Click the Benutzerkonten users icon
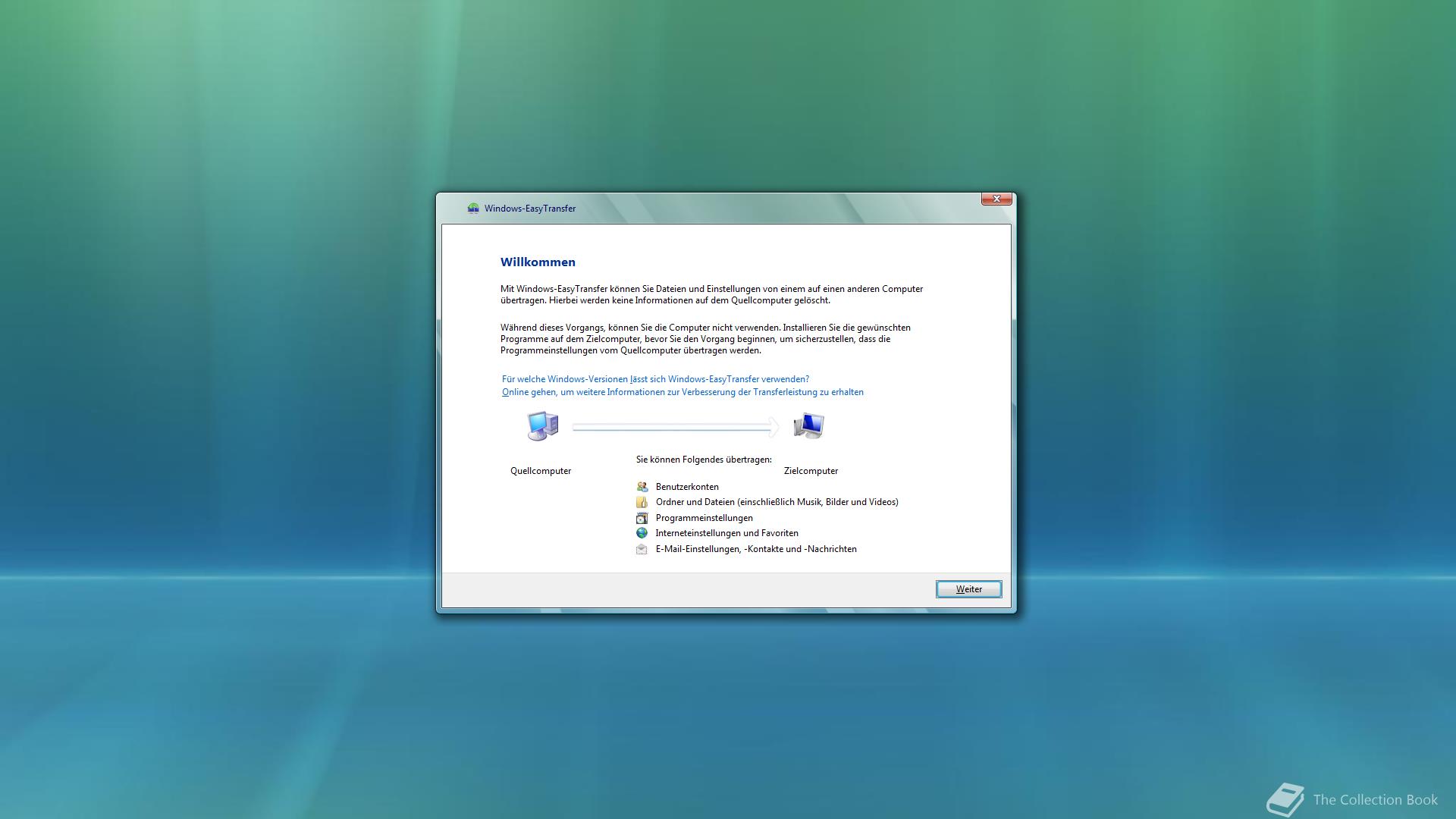Image resolution: width=1456 pixels, height=819 pixels. pyautogui.click(x=642, y=487)
